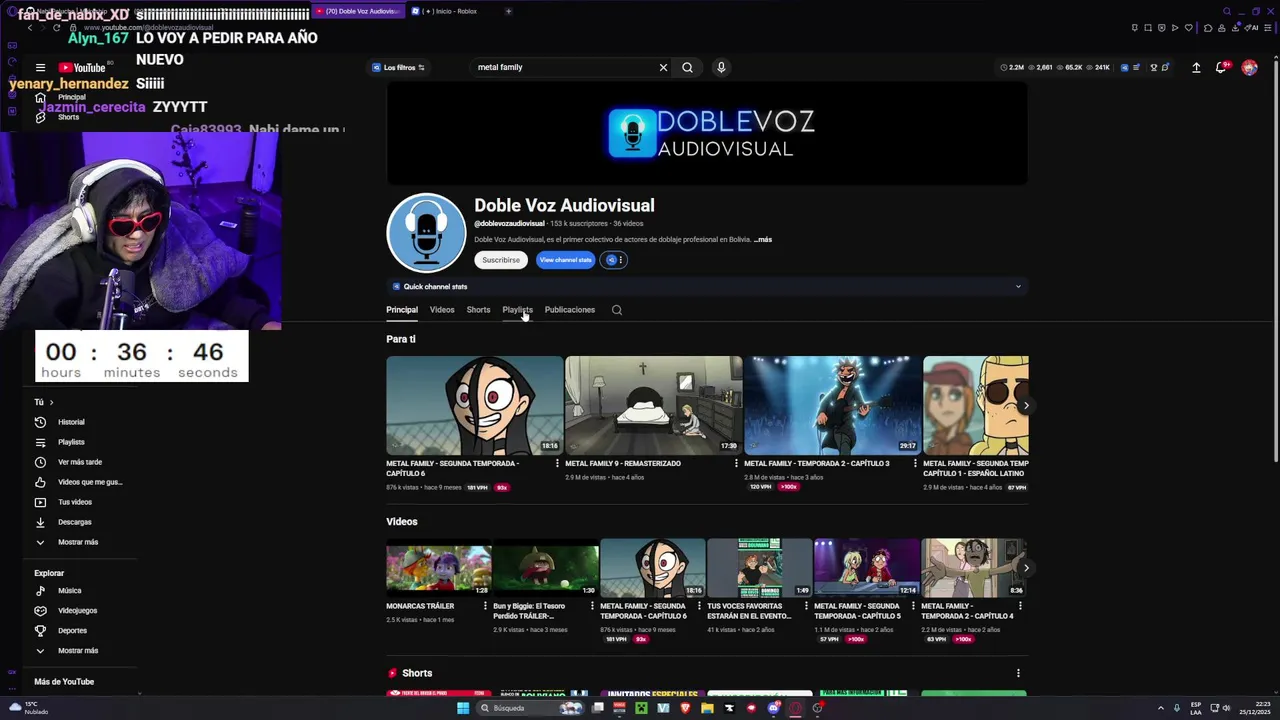Select the Principal channel tab
Viewport: 1280px width, 720px height.
click(402, 310)
